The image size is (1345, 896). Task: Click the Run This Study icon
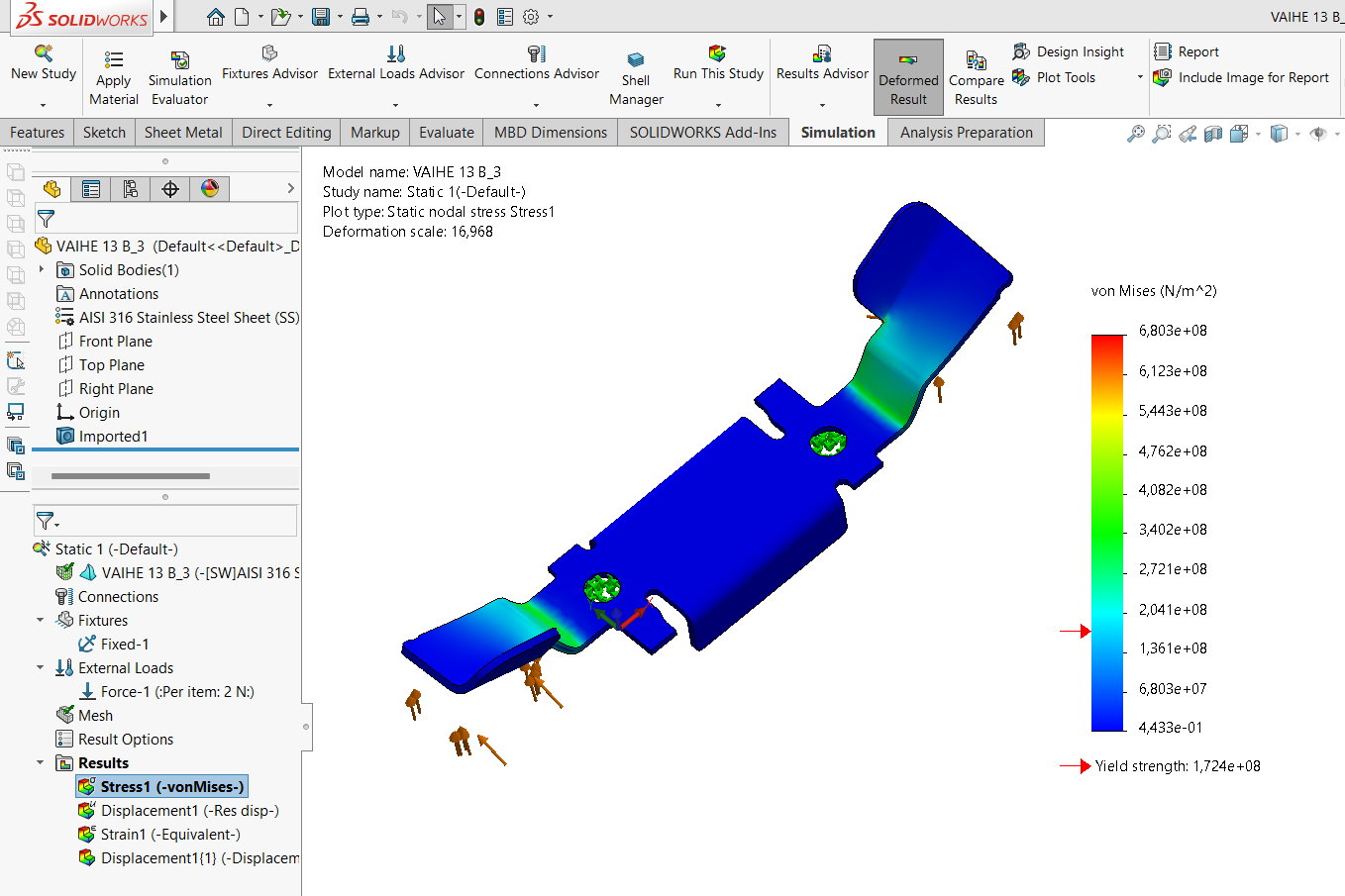(717, 53)
